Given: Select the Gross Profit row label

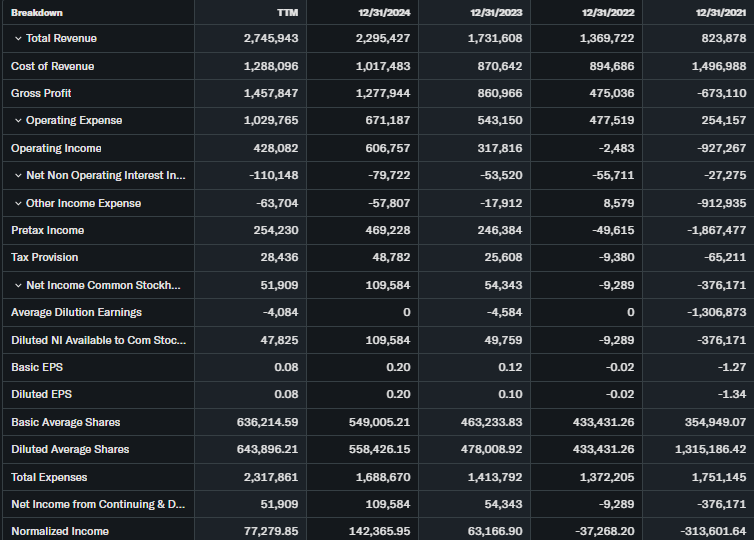Looking at the screenshot, I should click(x=43, y=93).
